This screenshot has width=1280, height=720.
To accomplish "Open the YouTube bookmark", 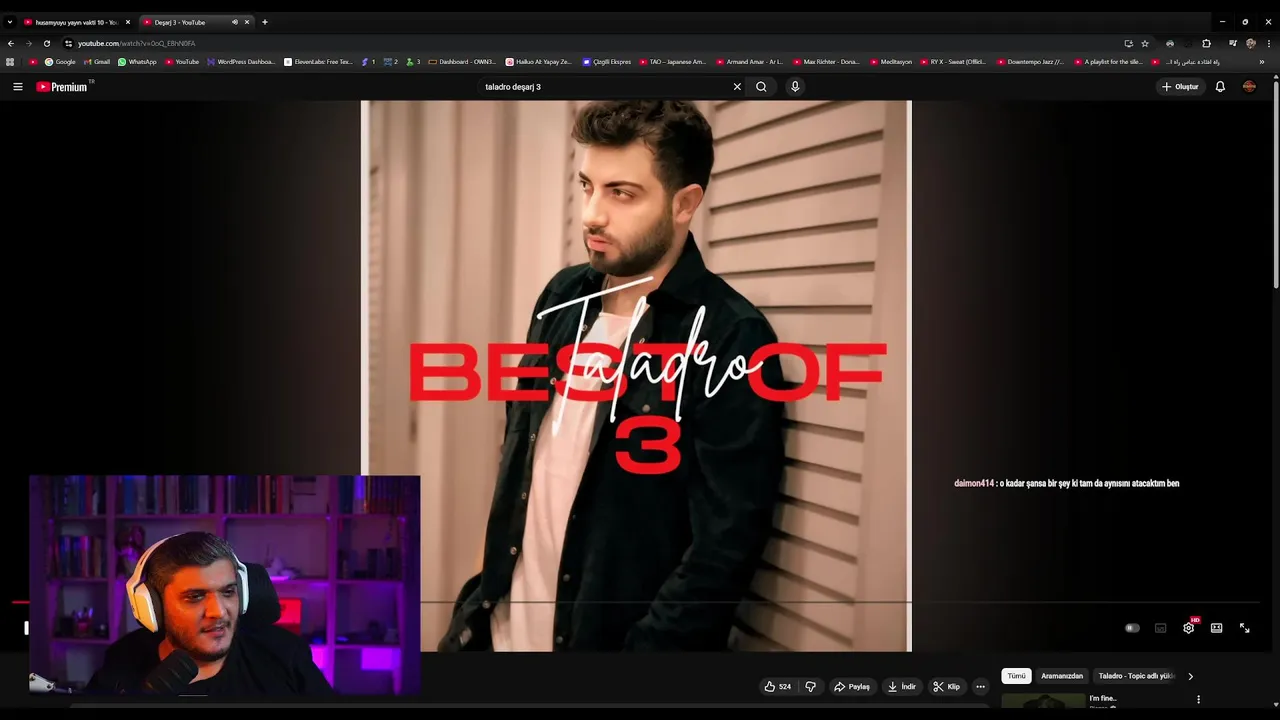I will click(182, 62).
